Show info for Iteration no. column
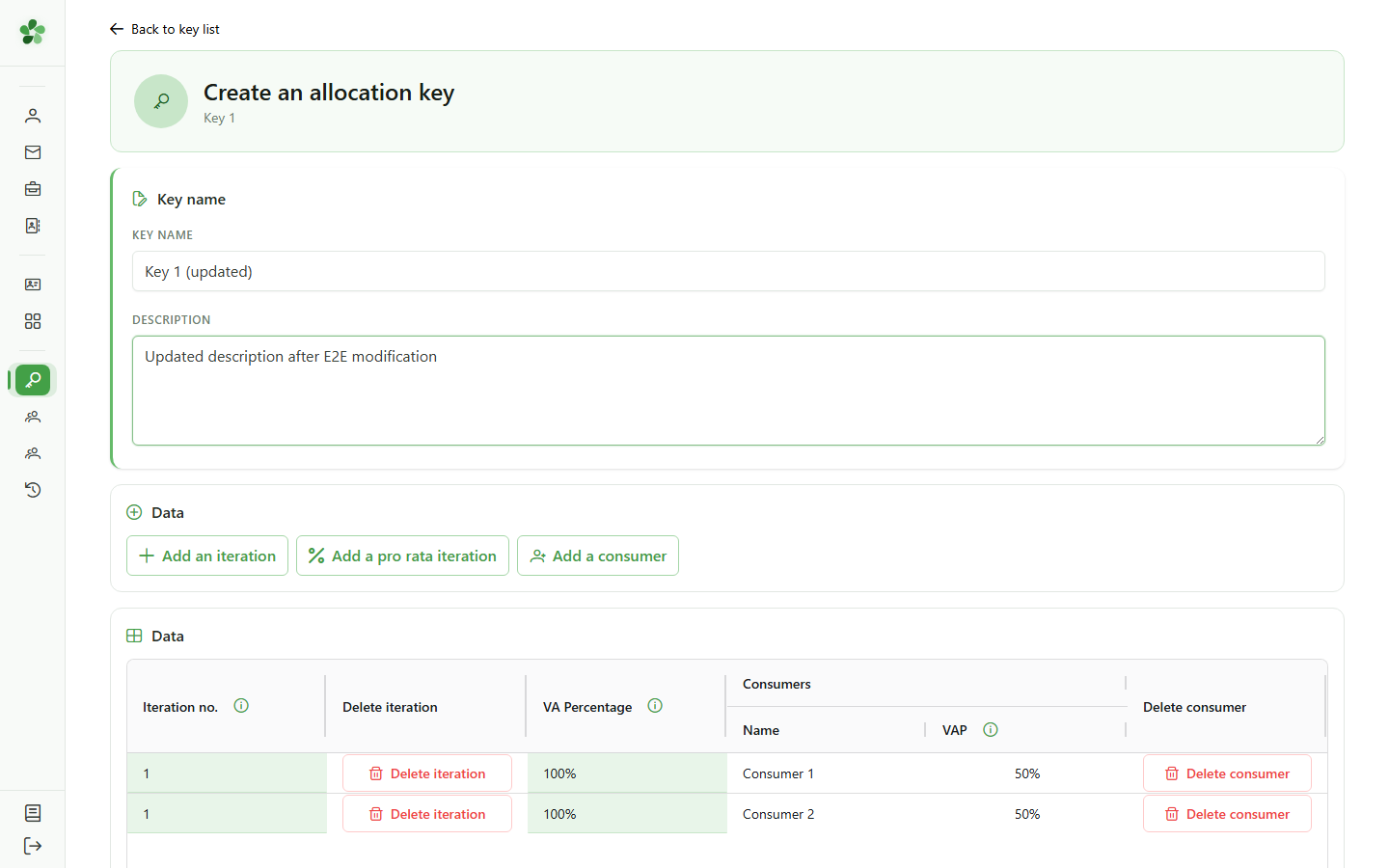 (x=241, y=706)
